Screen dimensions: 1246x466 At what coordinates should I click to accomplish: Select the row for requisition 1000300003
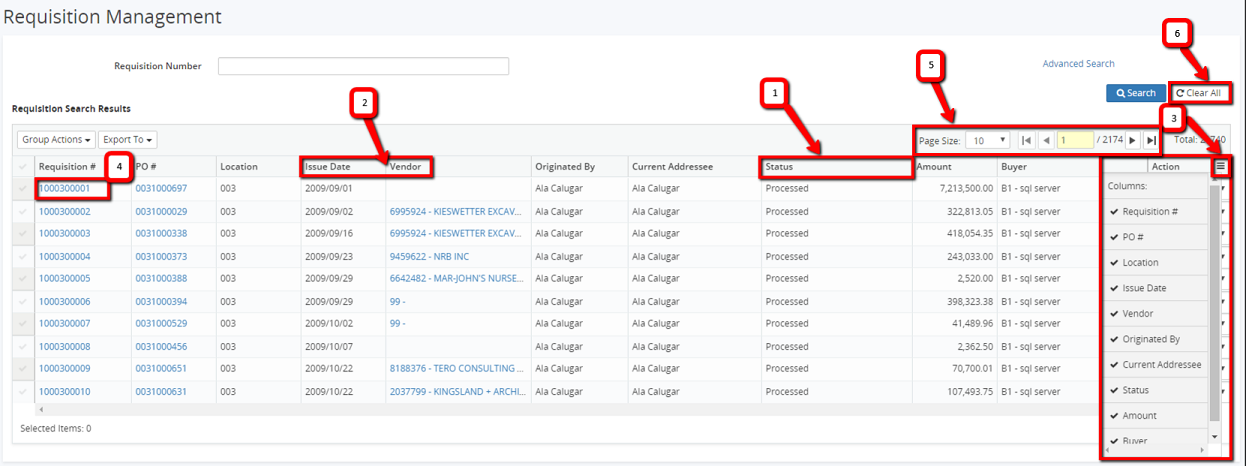point(24,233)
